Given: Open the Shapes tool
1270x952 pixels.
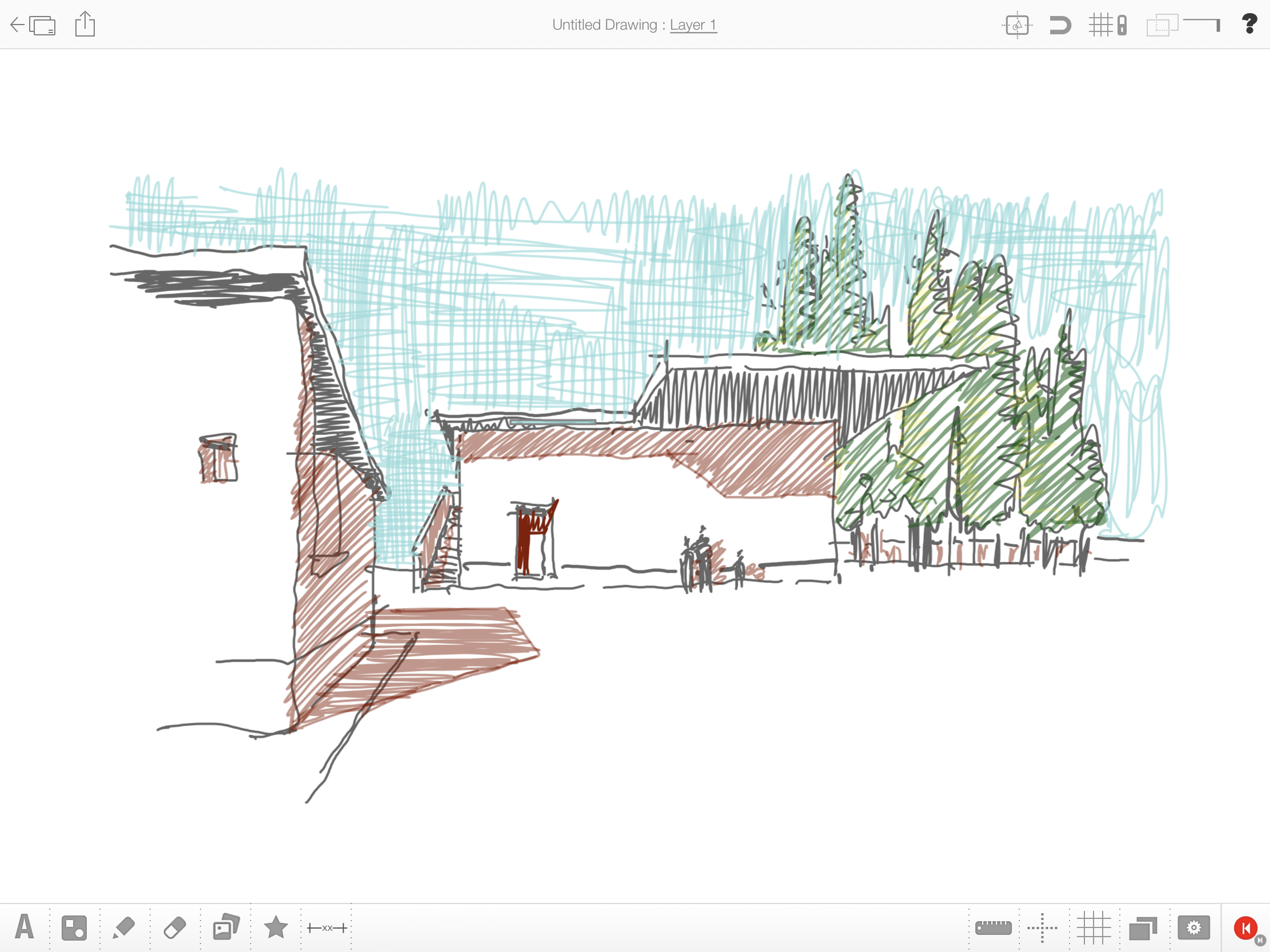Looking at the screenshot, I should point(74,927).
